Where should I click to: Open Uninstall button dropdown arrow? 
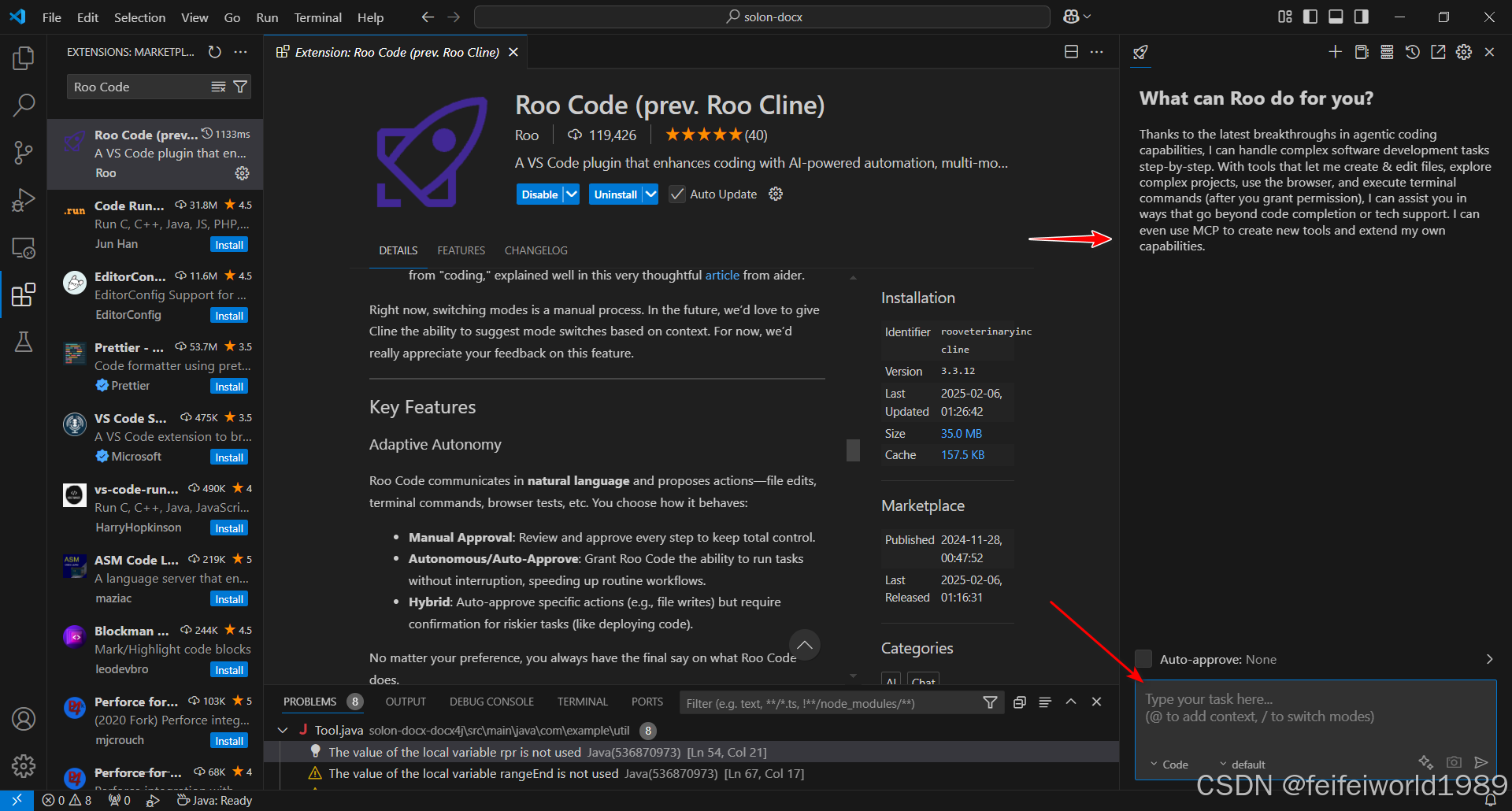coord(650,194)
